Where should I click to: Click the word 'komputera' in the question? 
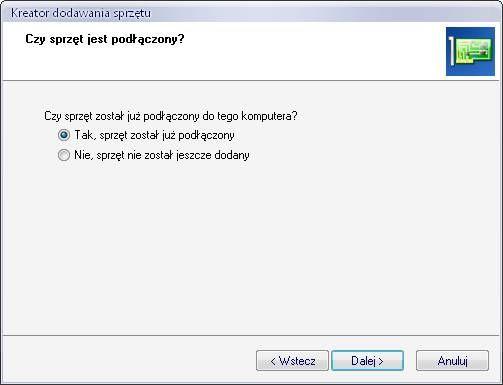pyautogui.click(x=269, y=116)
